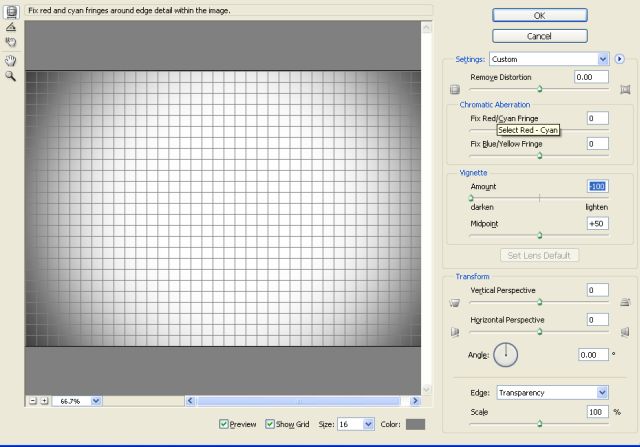Select the Zoom magnifier tool

click(11, 76)
